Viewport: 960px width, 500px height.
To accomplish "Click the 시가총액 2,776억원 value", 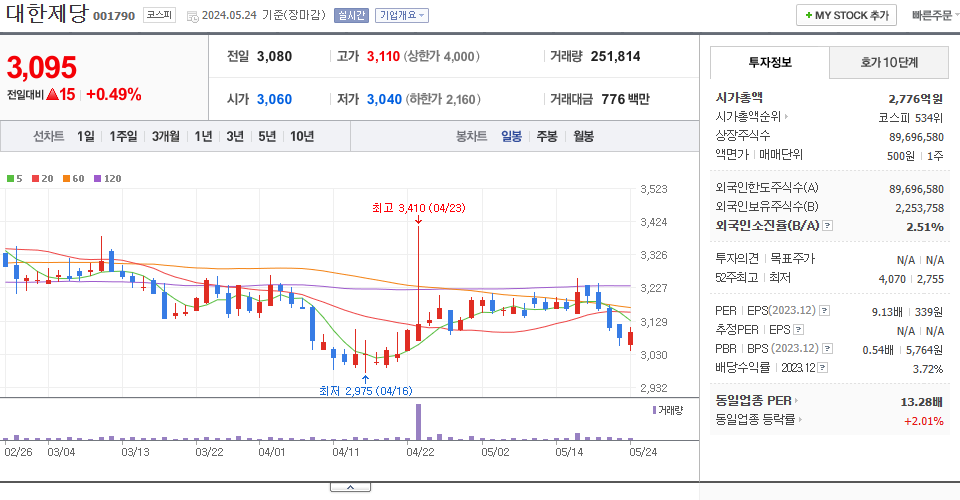I will 915,99.
